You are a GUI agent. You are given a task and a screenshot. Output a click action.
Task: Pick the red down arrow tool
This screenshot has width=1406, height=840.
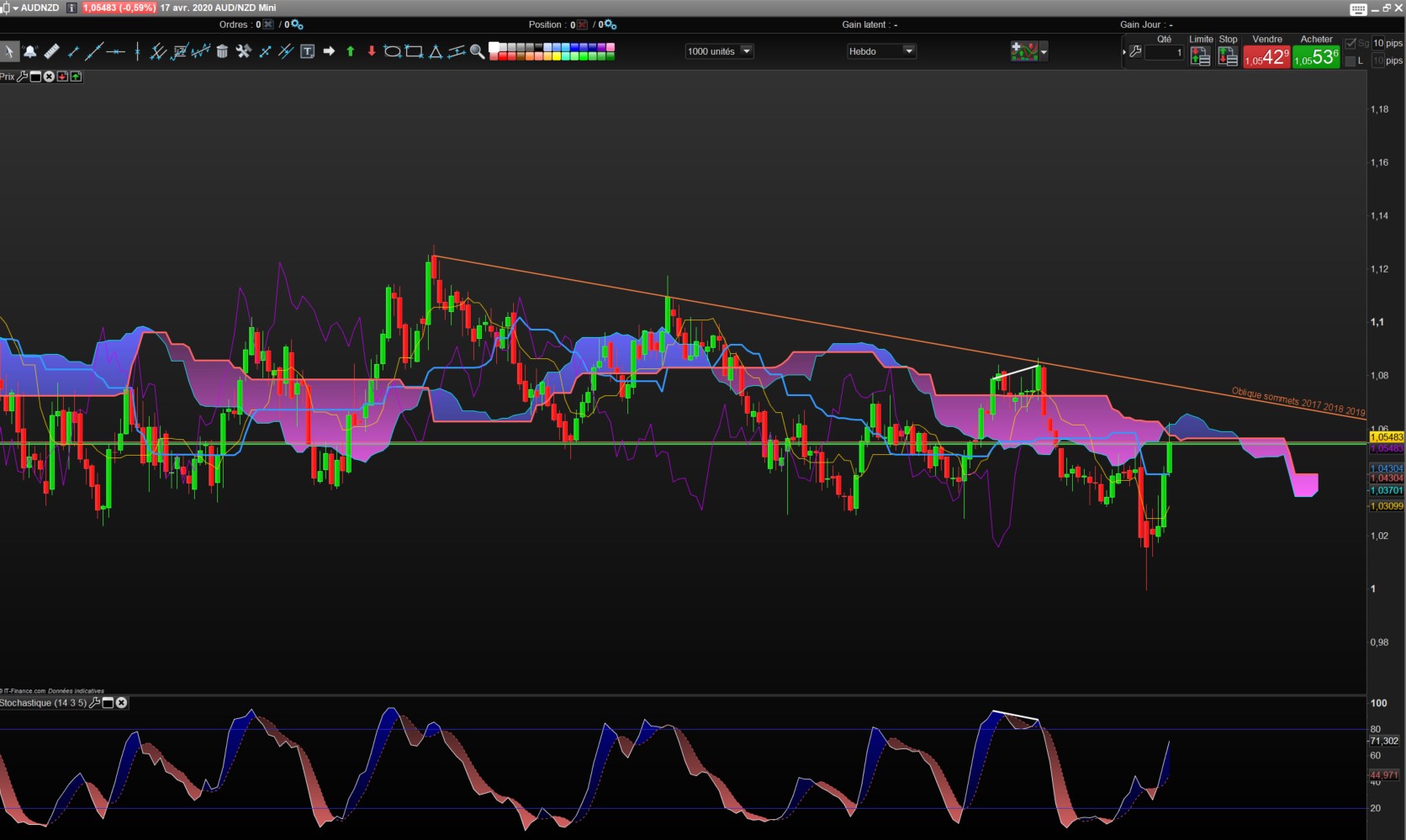click(372, 52)
